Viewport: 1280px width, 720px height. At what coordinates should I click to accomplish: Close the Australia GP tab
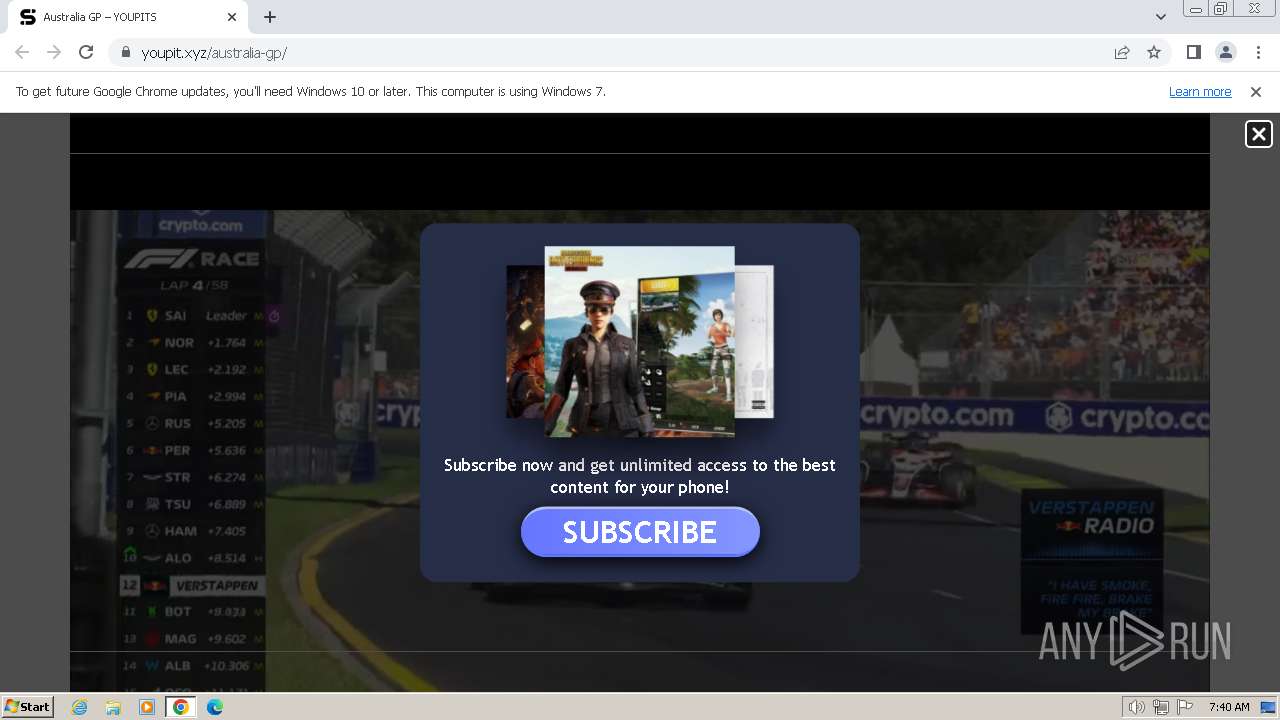[232, 17]
